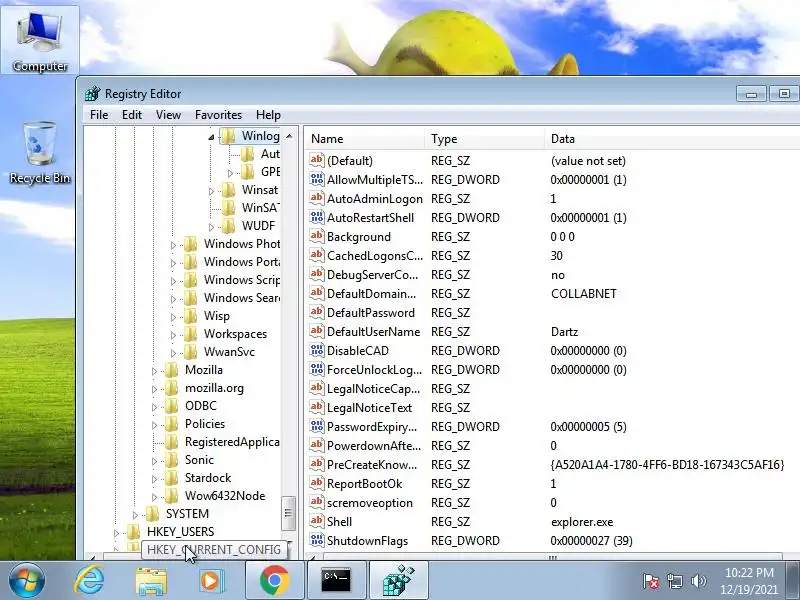Image resolution: width=800 pixels, height=600 pixels.
Task: Select the CachedLogonsC... value
Action: (375, 256)
